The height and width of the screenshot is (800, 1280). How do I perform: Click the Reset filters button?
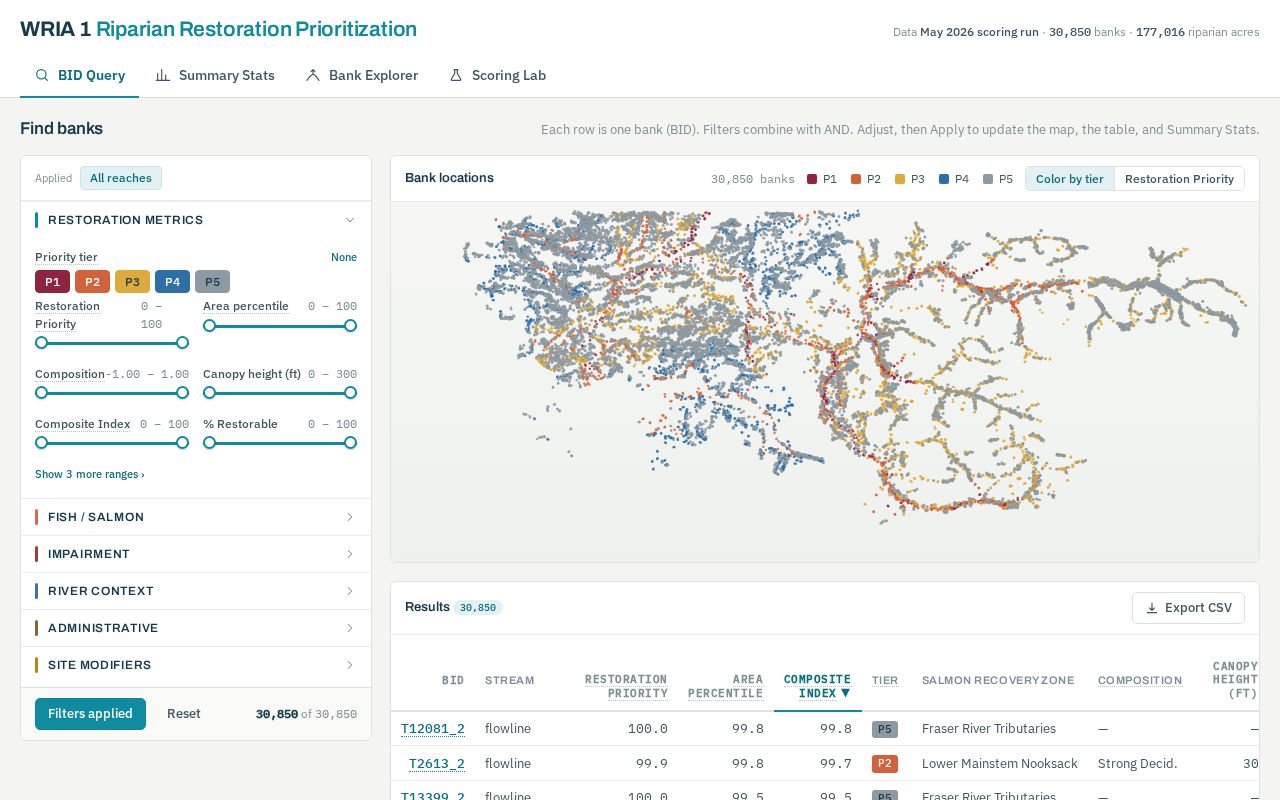click(184, 714)
